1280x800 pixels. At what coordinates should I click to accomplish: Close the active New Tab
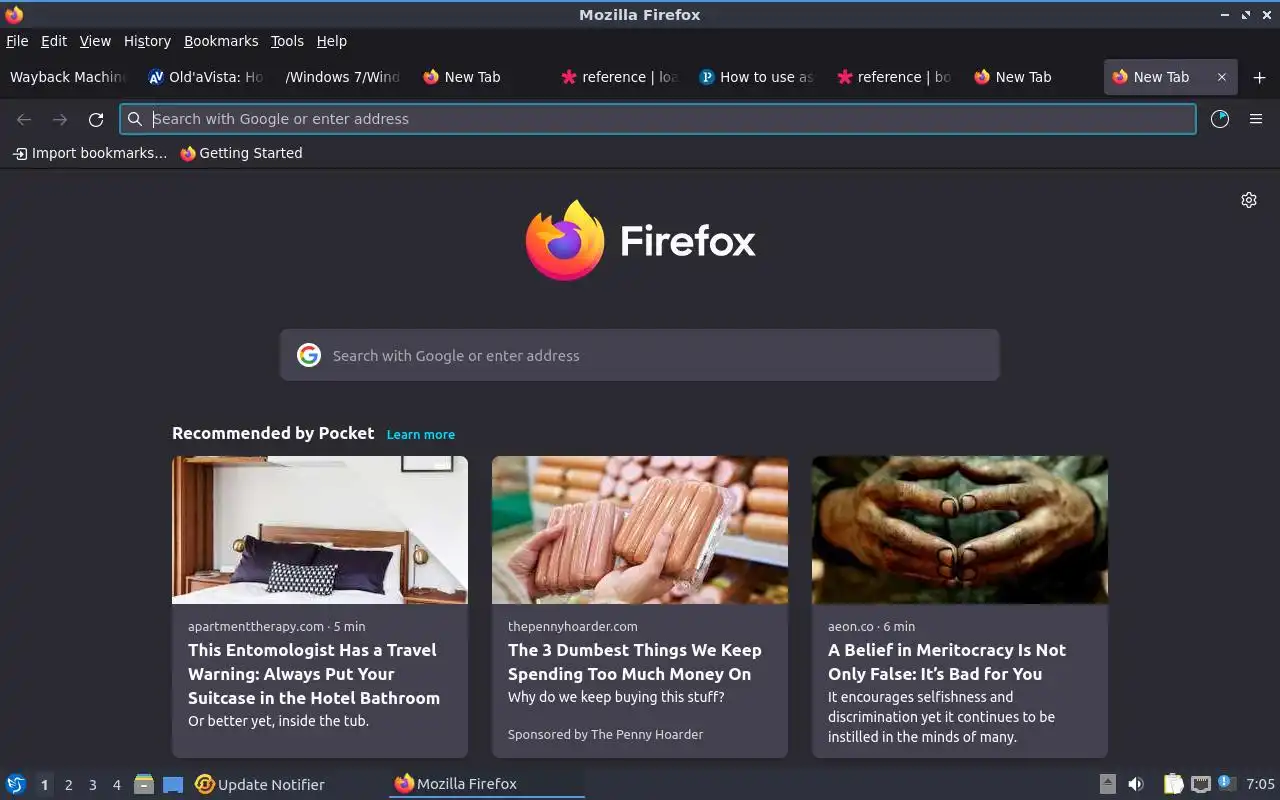coord(1221,77)
